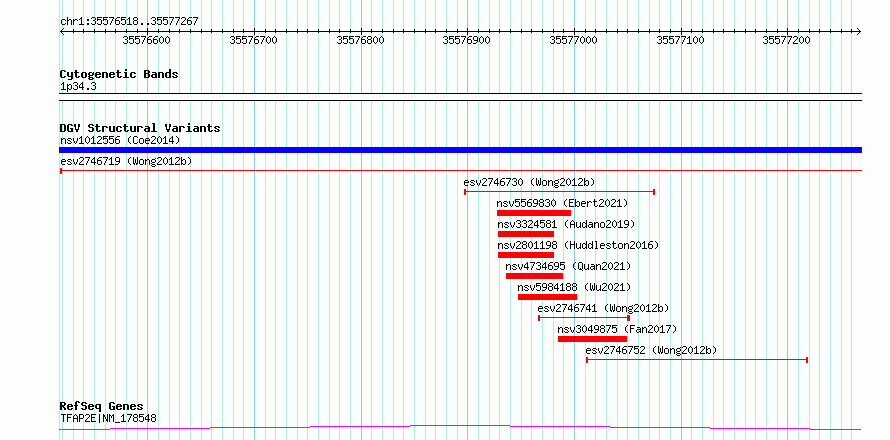
Task: Click the Cytogenetic Bands track title
Action: point(119,74)
